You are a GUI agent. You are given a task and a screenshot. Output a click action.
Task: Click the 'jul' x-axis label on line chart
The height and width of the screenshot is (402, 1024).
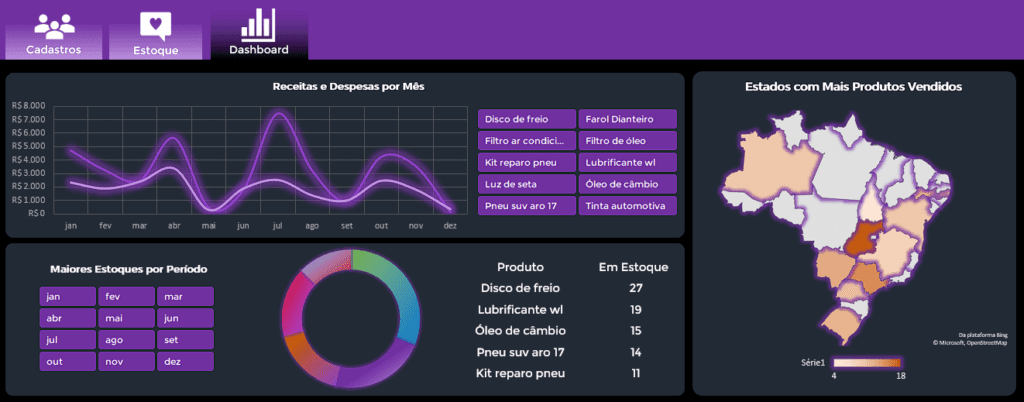(x=278, y=226)
